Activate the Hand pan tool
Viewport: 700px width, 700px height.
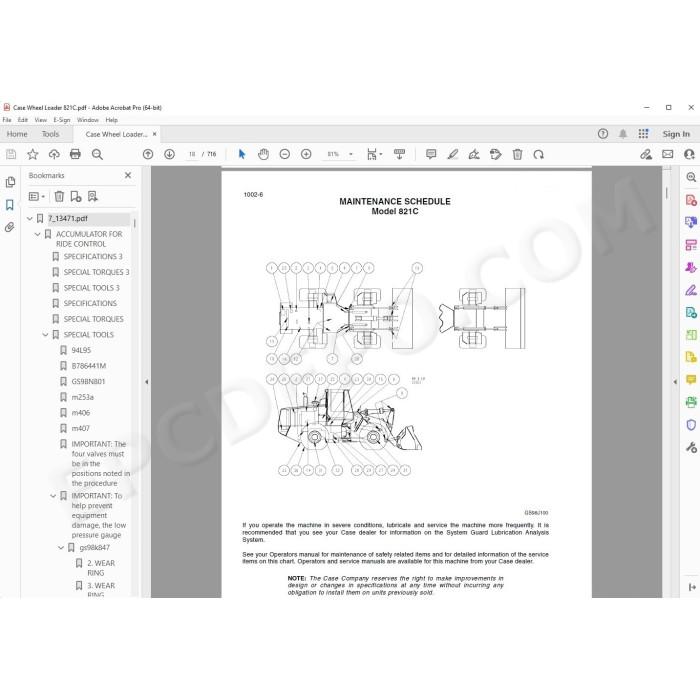click(x=263, y=154)
